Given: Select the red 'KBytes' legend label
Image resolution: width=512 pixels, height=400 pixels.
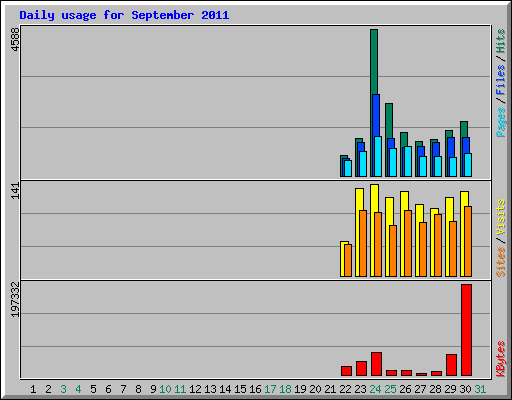Looking at the screenshot, I should (x=500, y=359).
